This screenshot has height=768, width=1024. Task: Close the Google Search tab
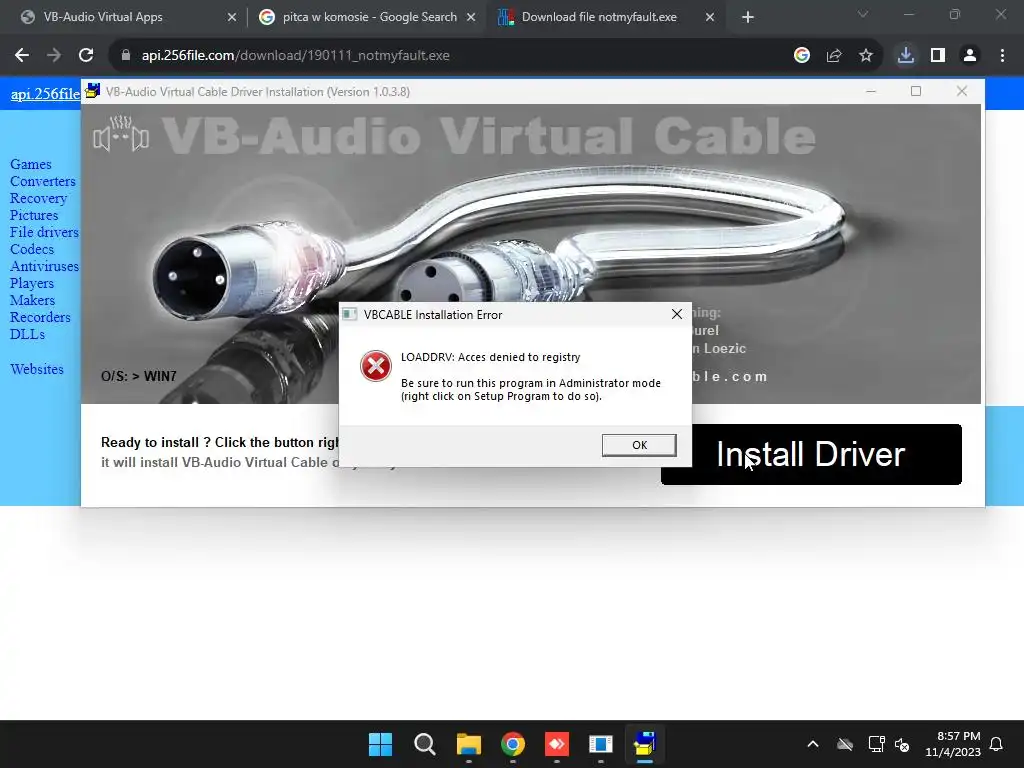471,18
